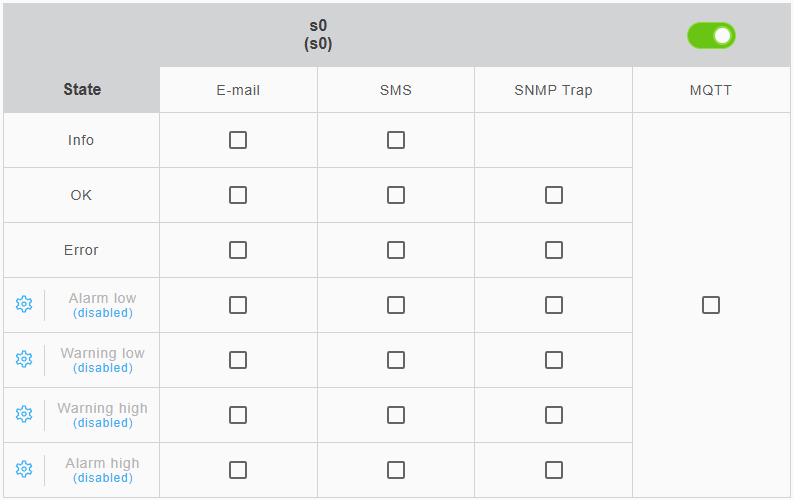Image resolution: width=794 pixels, height=500 pixels.
Task: Click the disabled link under Alarm low
Action: click(x=102, y=313)
